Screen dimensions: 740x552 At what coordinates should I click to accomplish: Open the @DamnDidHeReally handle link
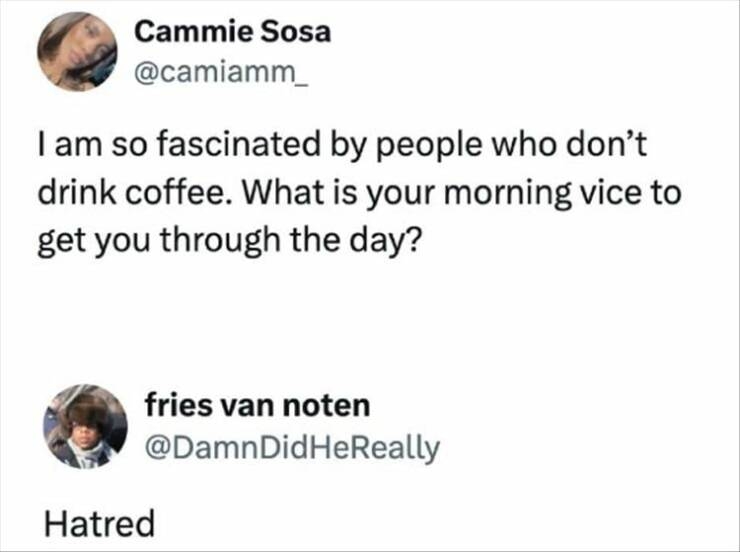point(291,447)
